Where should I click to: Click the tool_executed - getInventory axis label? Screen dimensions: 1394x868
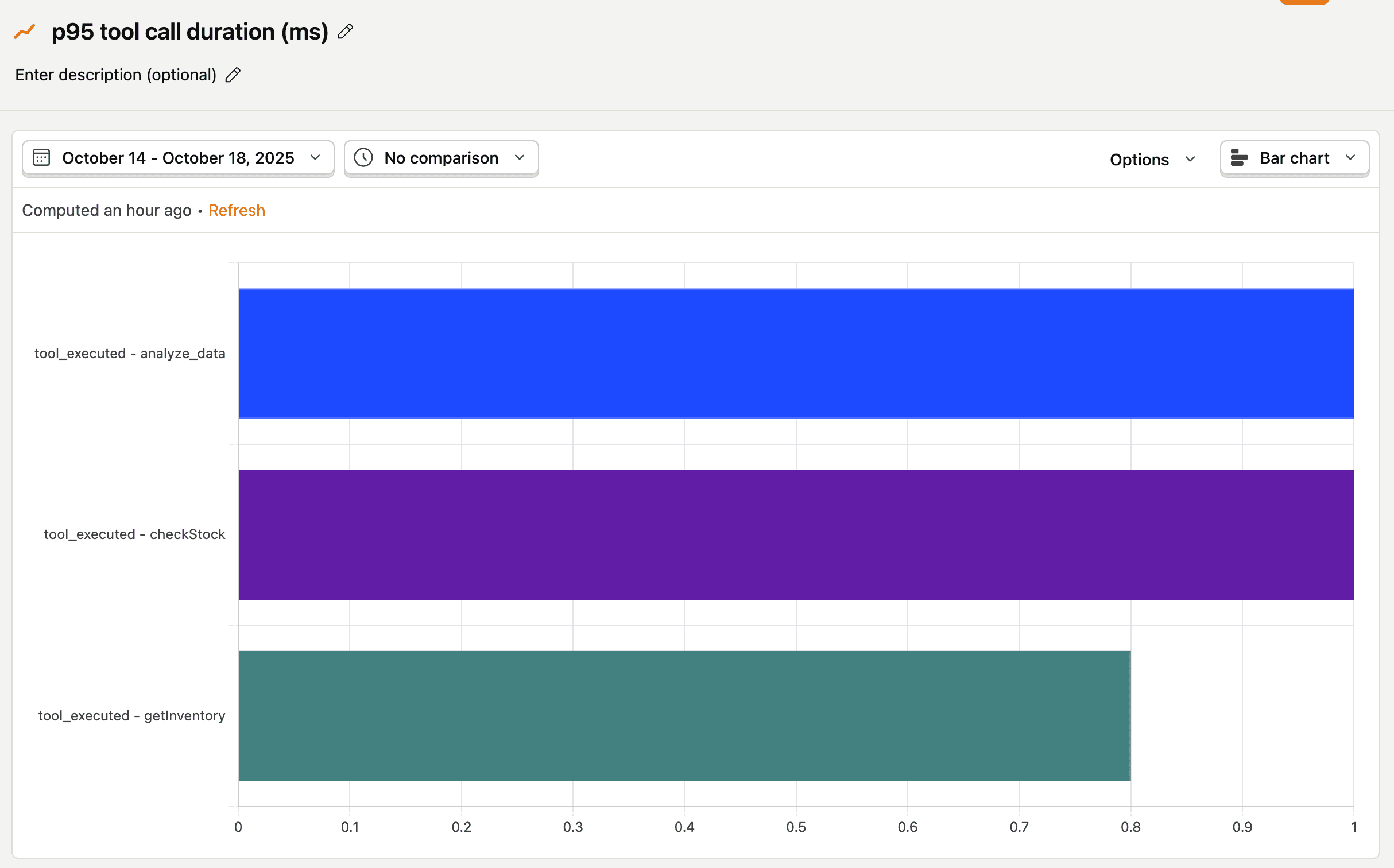[x=131, y=716]
